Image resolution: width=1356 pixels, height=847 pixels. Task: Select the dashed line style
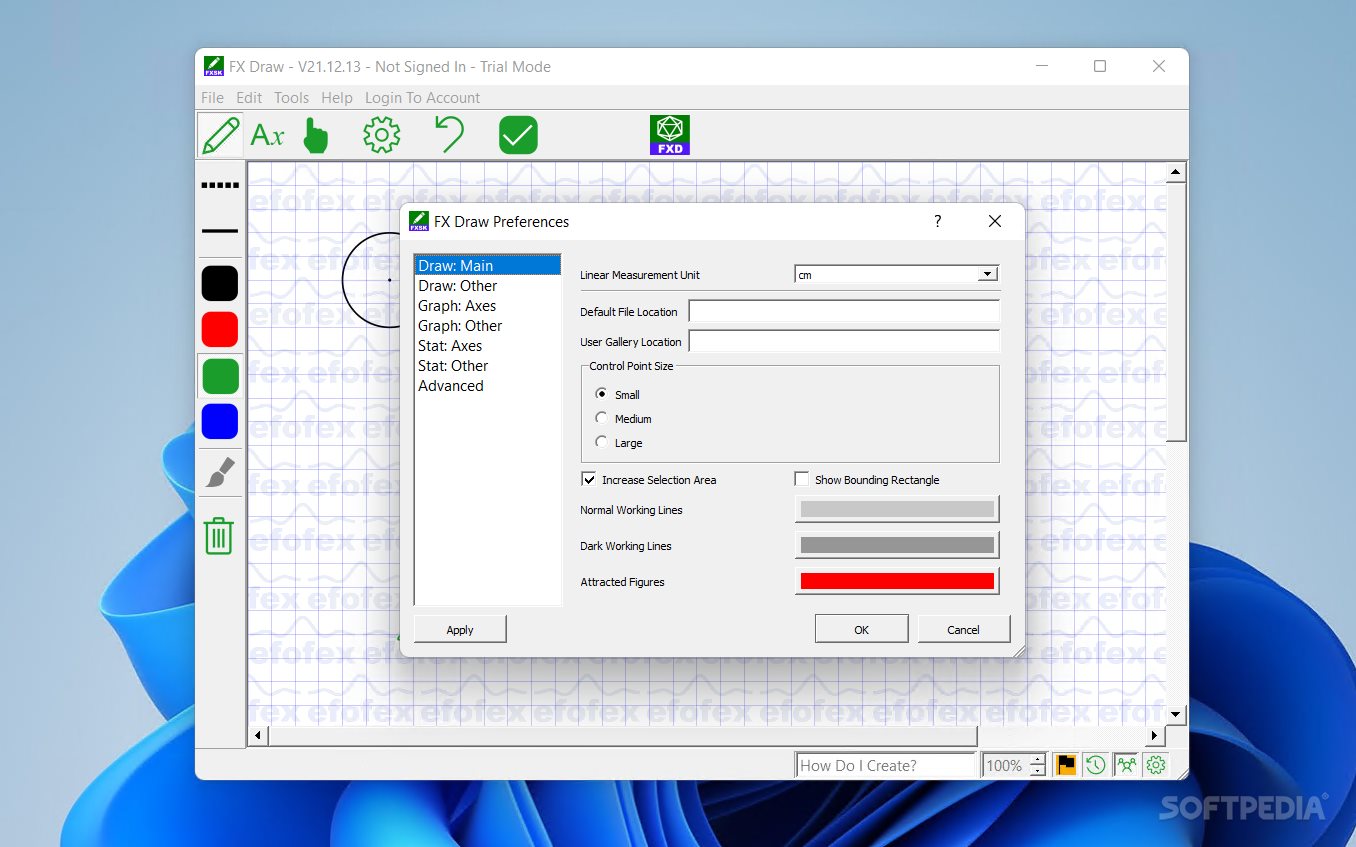(x=220, y=186)
